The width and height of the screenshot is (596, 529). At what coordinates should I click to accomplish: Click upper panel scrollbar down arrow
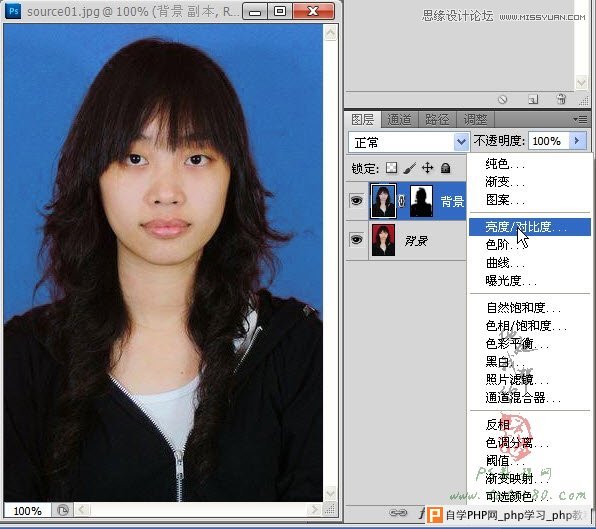(581, 82)
